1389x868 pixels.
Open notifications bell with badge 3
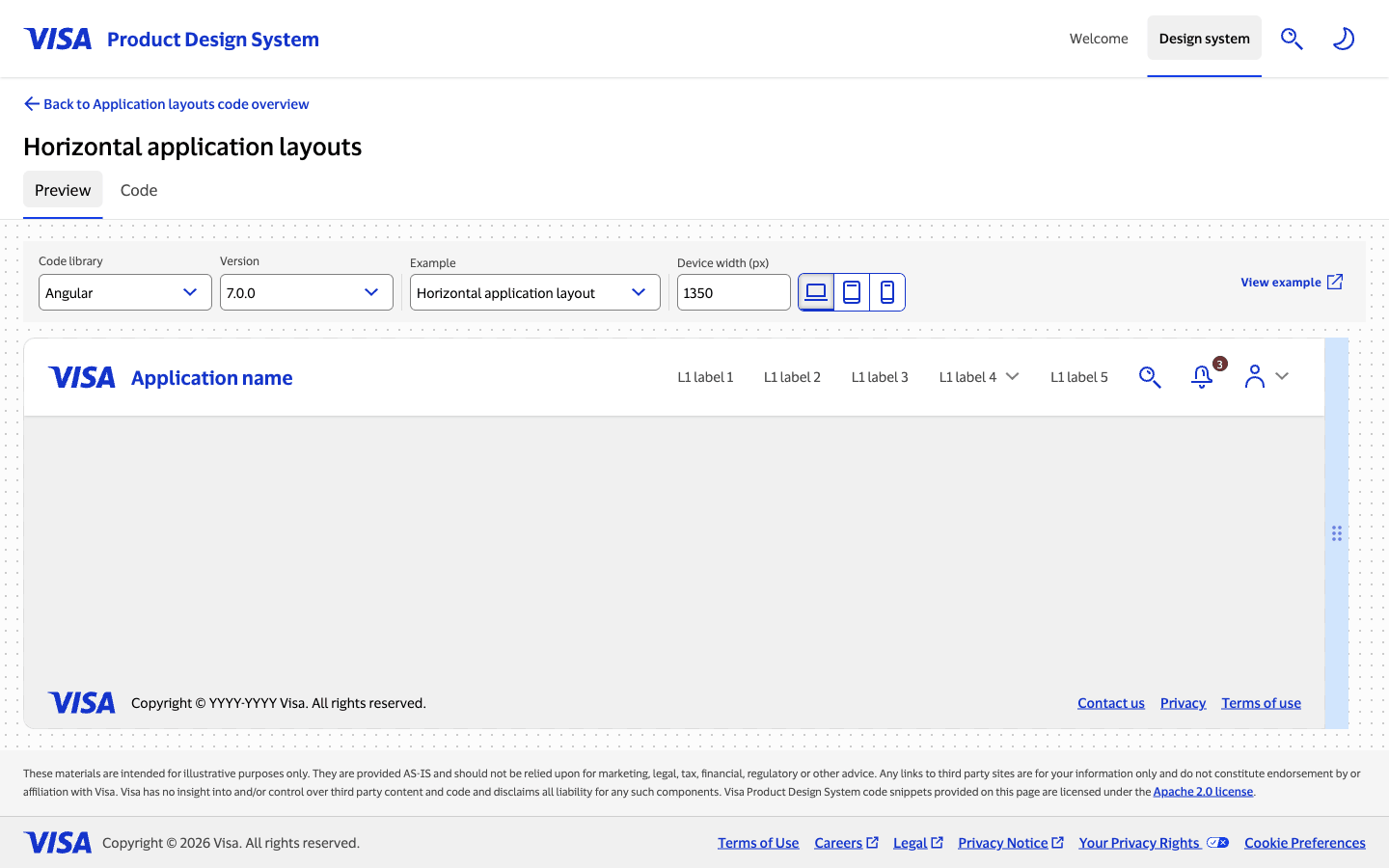[1202, 377]
